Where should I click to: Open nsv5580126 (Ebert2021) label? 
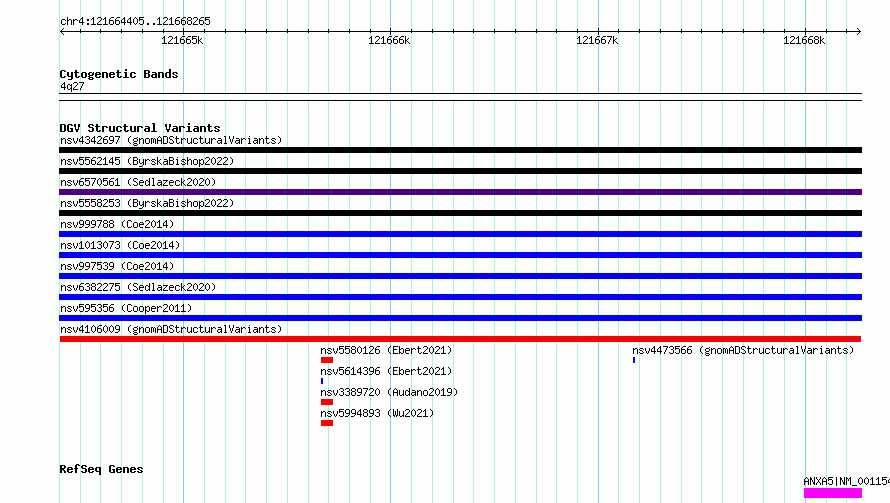tap(386, 350)
